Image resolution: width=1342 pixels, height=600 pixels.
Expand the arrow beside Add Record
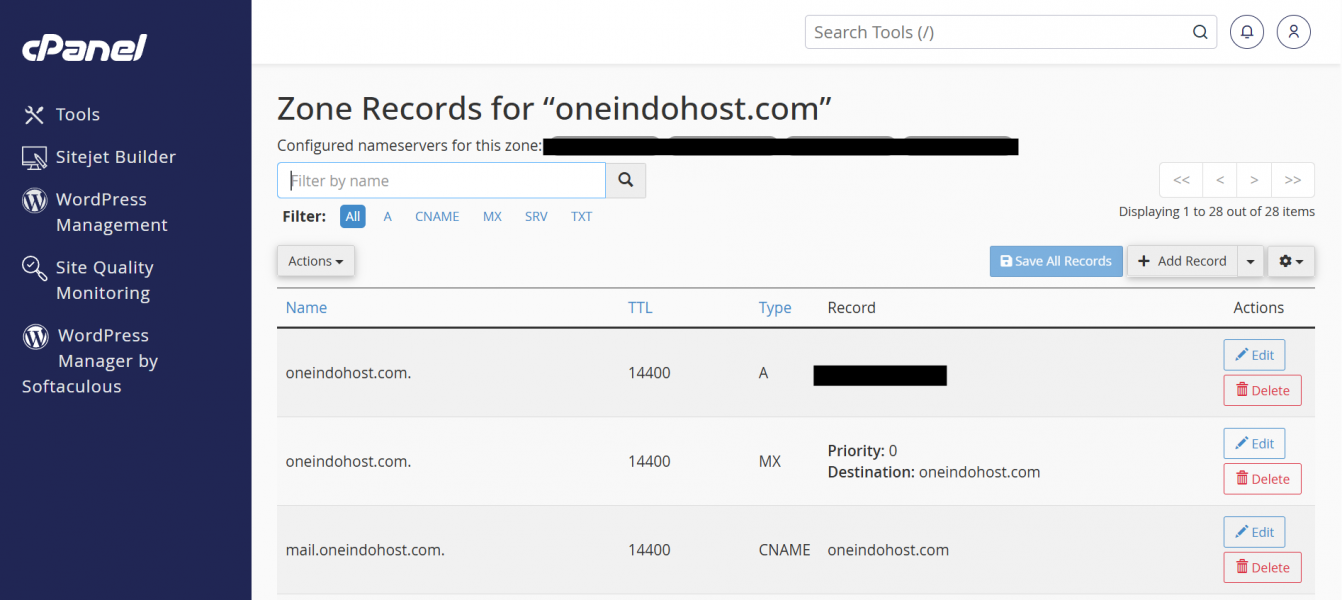pos(1250,261)
